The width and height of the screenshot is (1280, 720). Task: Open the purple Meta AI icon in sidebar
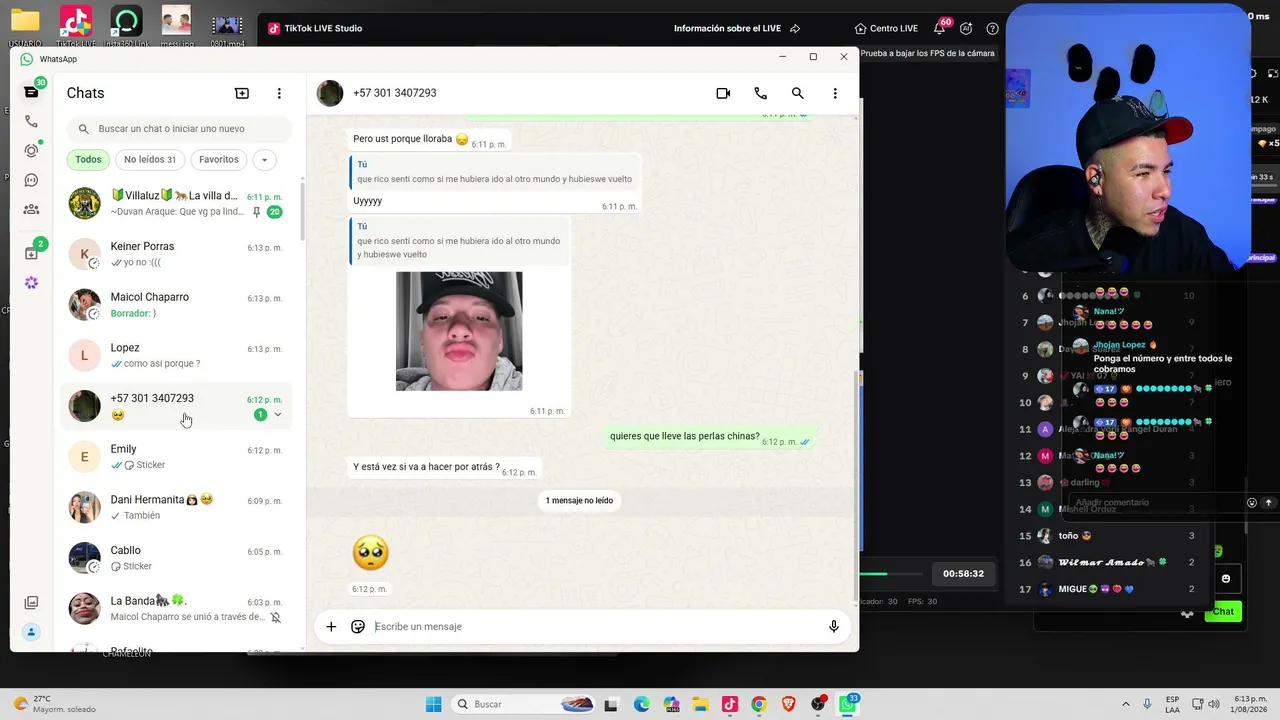coord(31,283)
